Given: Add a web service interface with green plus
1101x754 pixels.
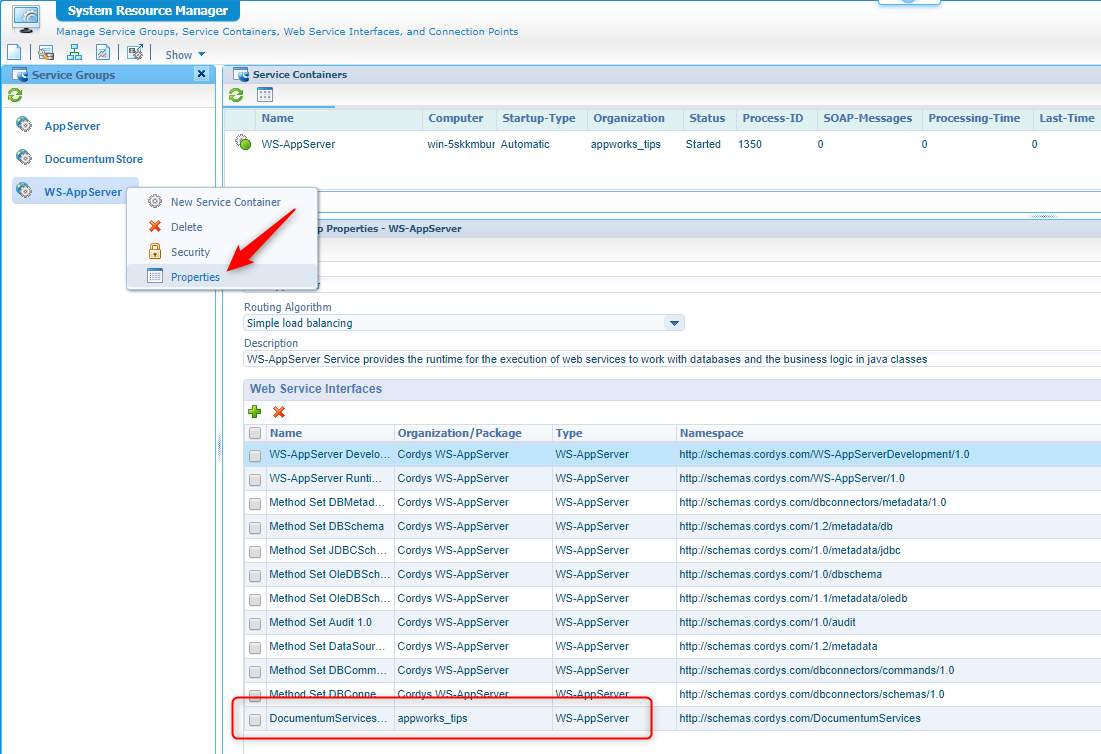Looking at the screenshot, I should [x=255, y=411].
